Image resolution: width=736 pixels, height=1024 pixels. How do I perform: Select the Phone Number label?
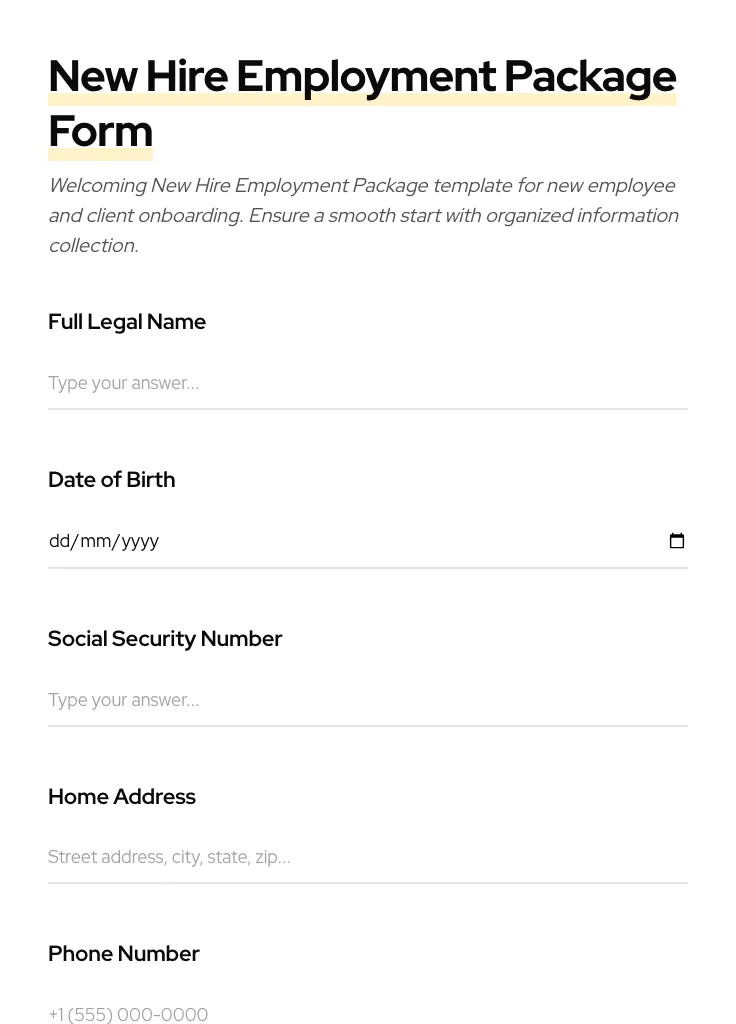[123, 954]
